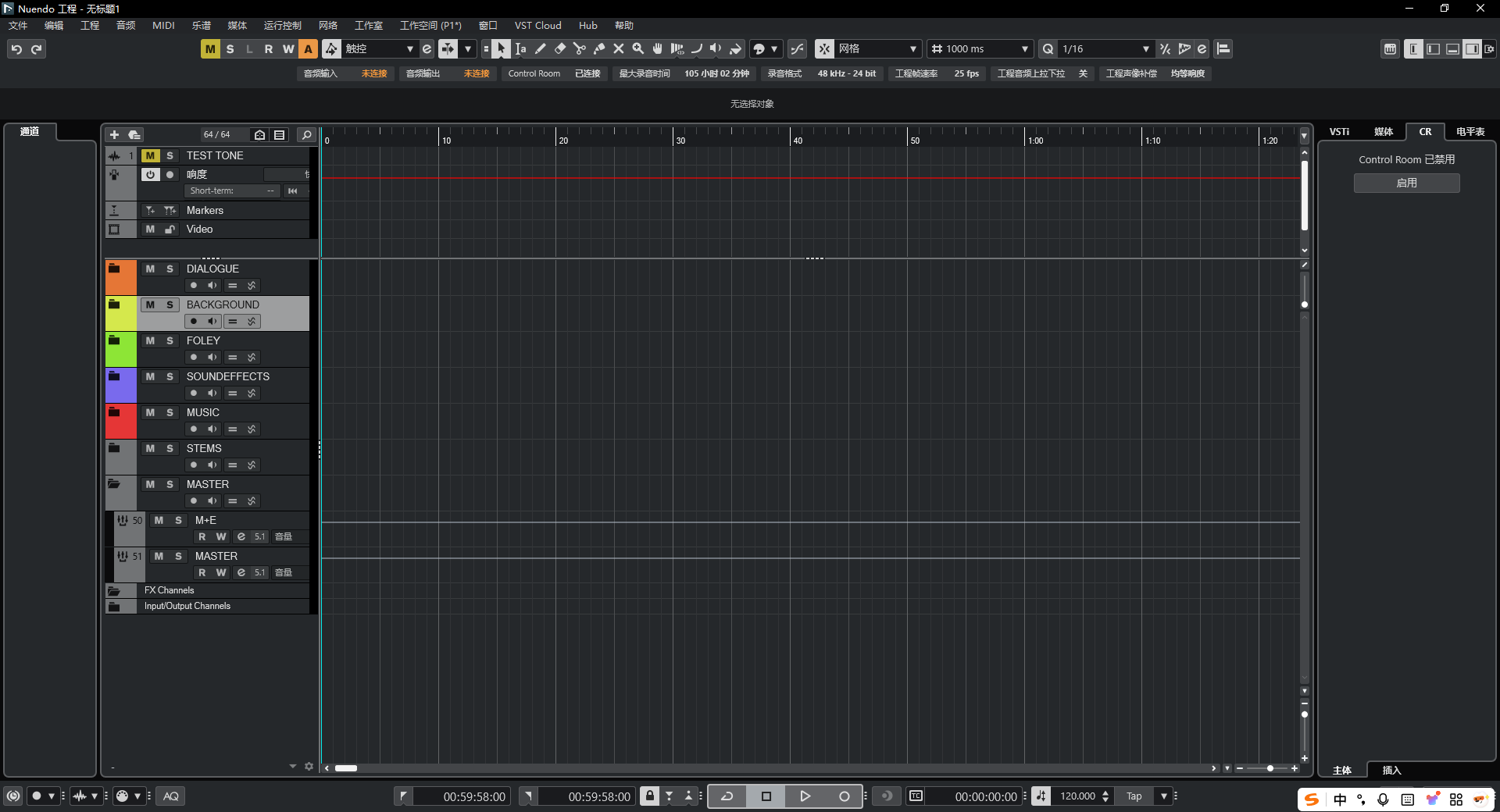Viewport: 1500px width, 812px height.
Task: Solo the MUSIC folder track
Action: 170,412
